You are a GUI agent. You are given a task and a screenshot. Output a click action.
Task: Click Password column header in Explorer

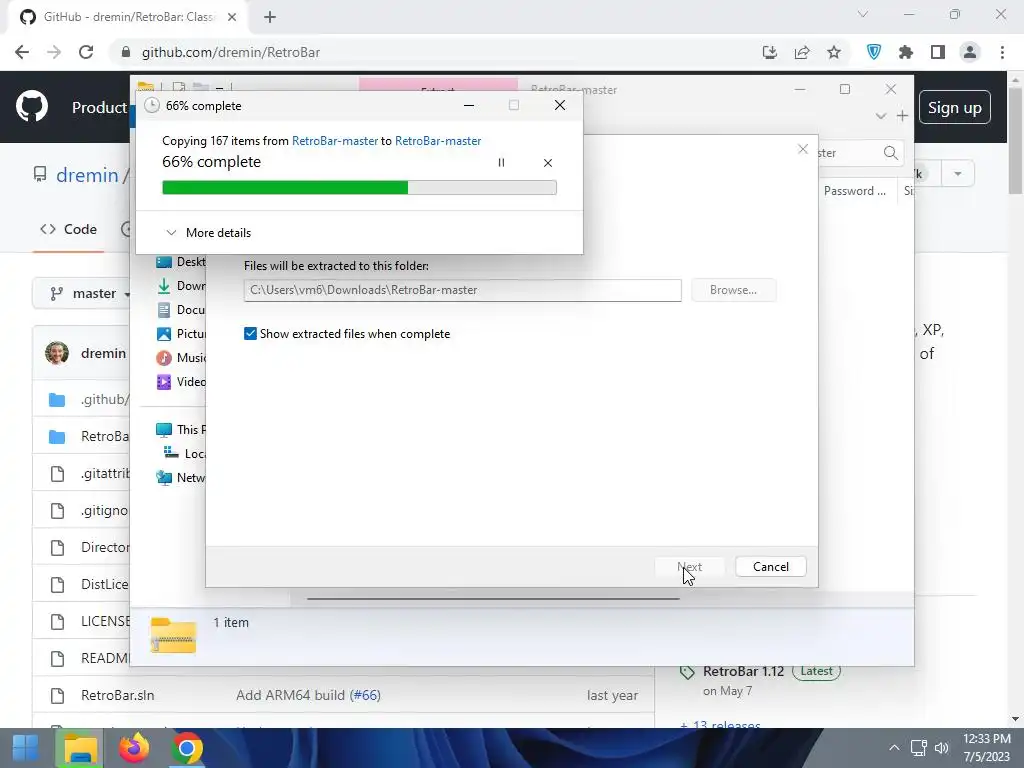tap(855, 191)
